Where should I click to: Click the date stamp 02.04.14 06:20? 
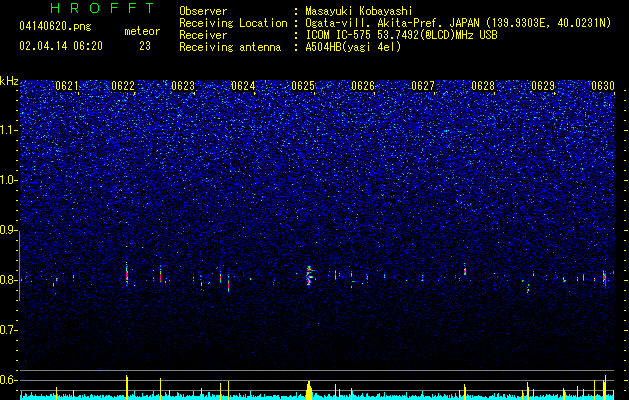(61, 46)
